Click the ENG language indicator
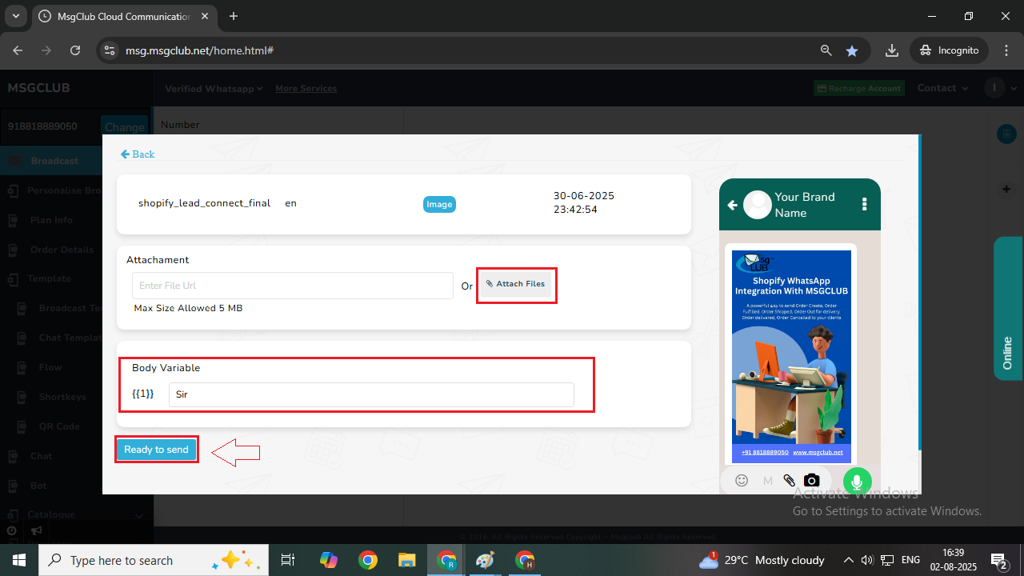The height and width of the screenshot is (576, 1024). 910,560
